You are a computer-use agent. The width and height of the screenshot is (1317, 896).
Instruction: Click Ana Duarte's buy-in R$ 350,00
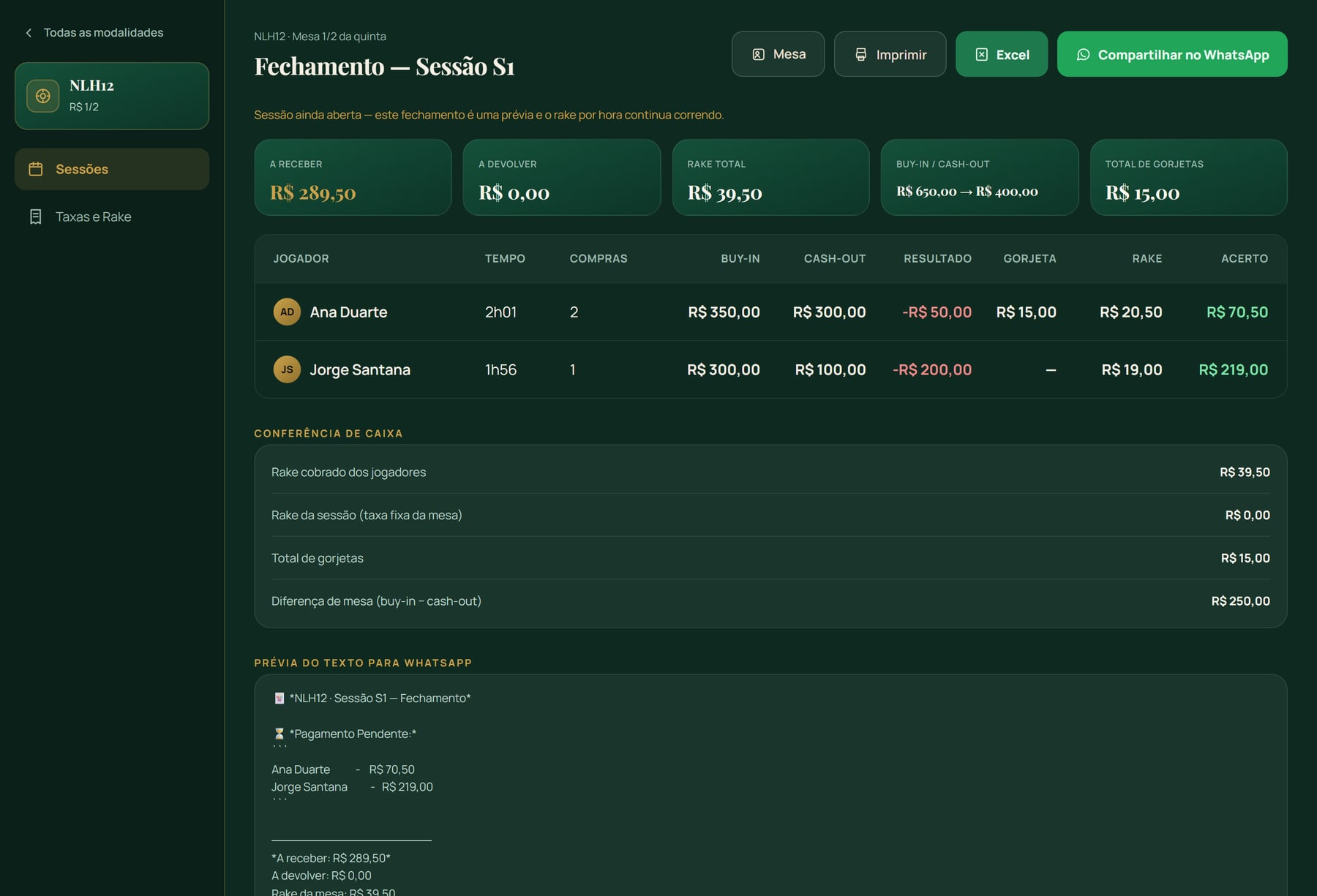724,312
